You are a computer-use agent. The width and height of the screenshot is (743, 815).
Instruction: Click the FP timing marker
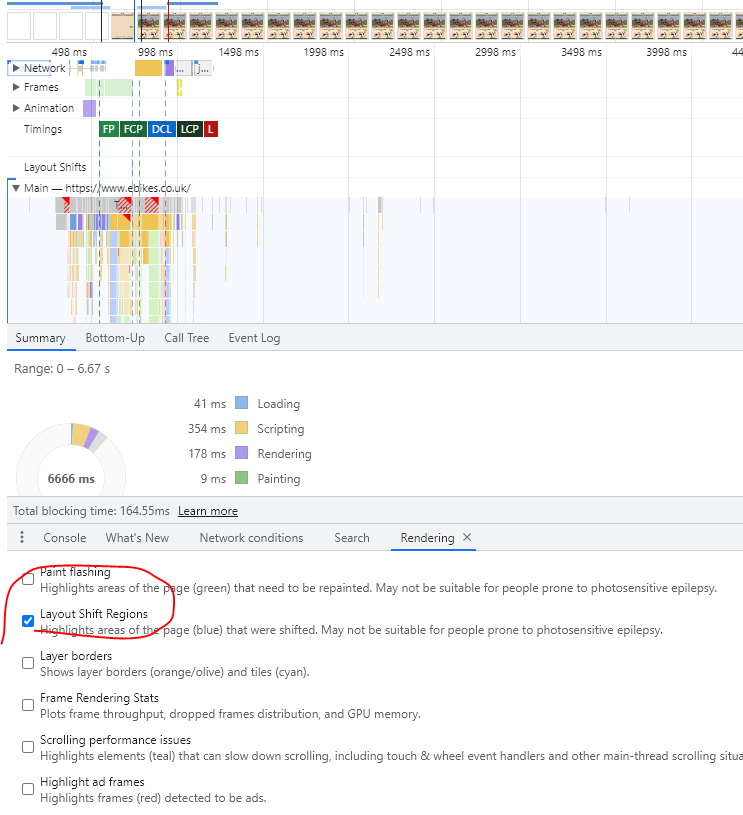pos(109,129)
